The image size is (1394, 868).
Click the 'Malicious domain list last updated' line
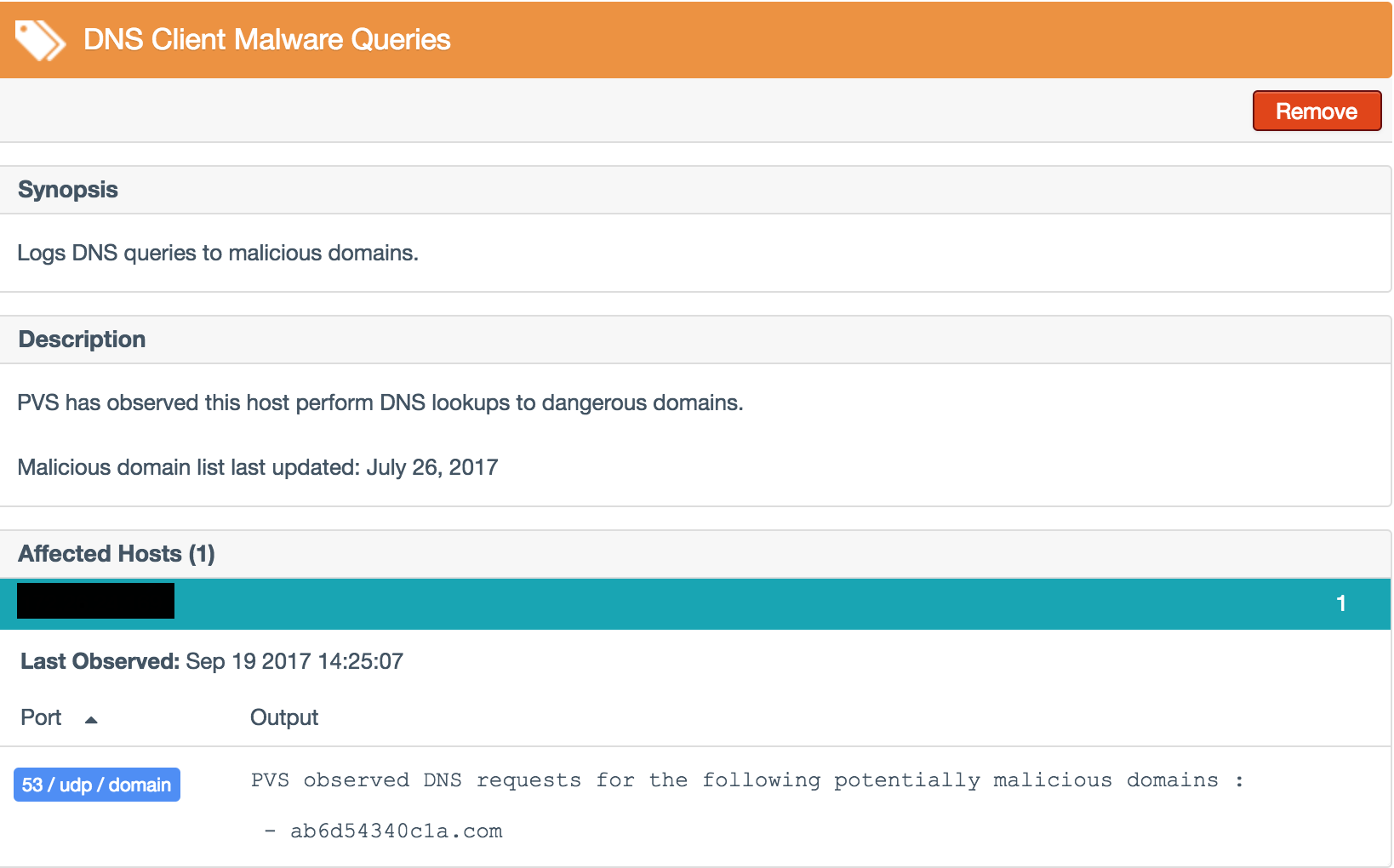258,467
